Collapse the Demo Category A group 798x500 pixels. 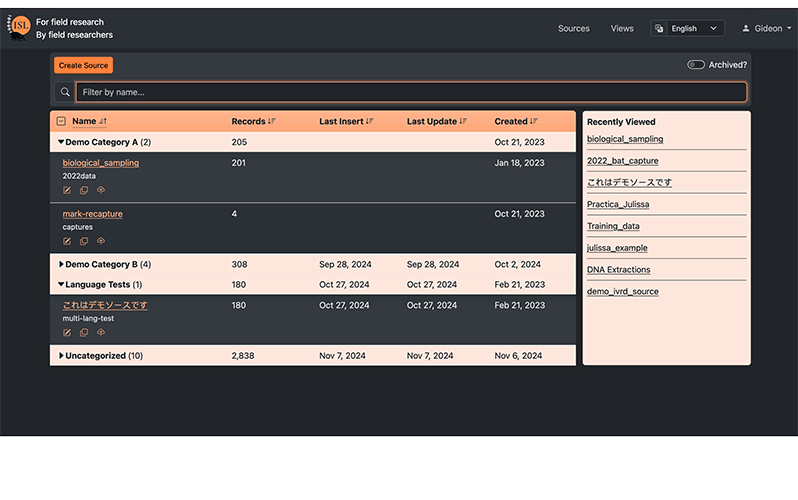(x=61, y=143)
